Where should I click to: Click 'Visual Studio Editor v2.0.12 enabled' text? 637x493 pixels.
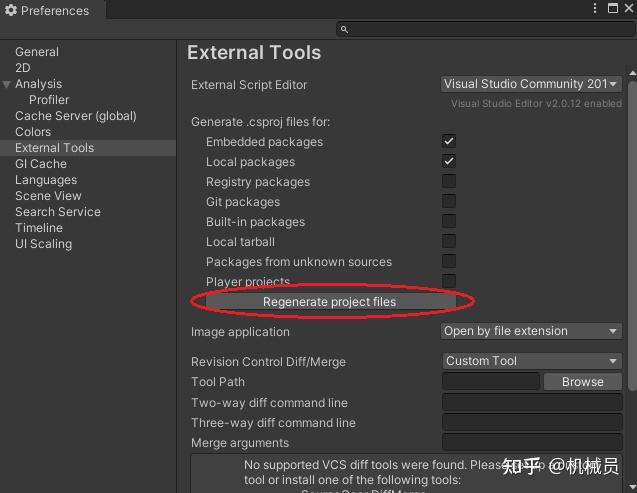coord(536,104)
